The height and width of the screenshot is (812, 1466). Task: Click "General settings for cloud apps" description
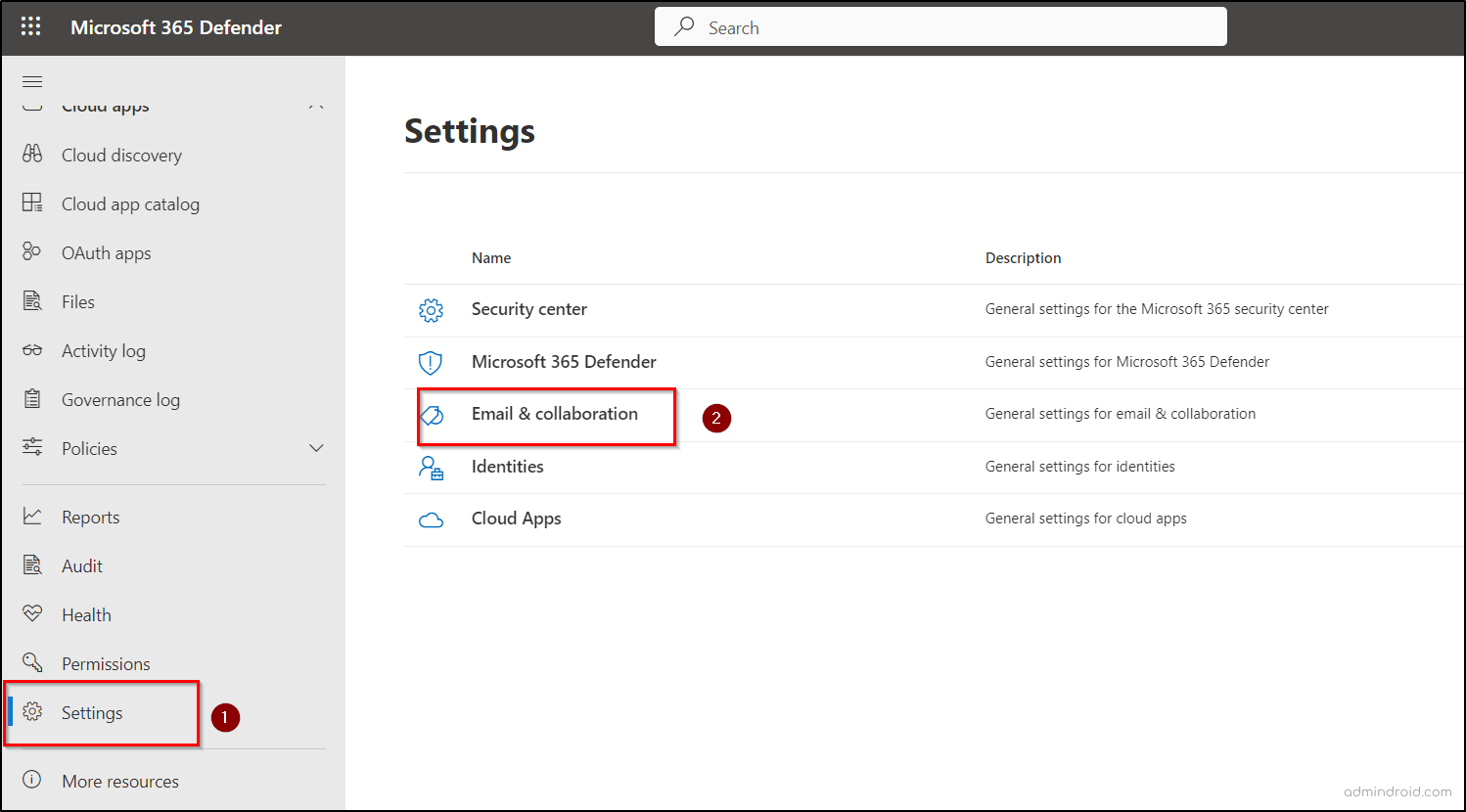point(1086,519)
